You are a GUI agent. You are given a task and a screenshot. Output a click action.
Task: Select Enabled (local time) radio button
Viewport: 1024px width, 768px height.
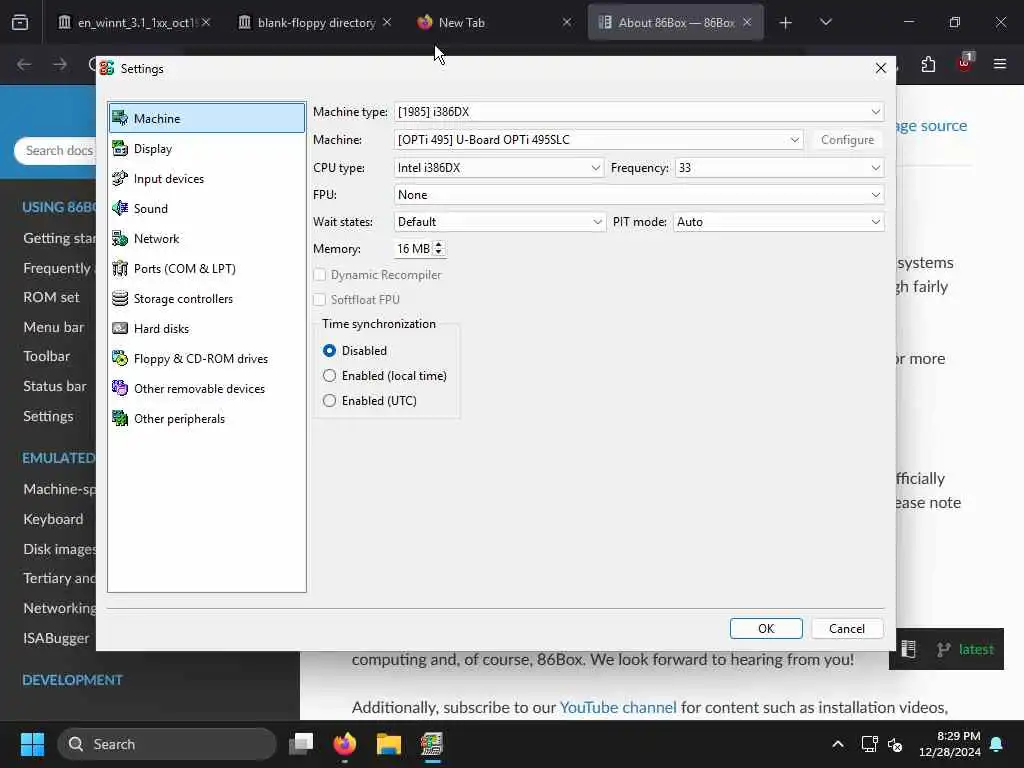[330, 376]
